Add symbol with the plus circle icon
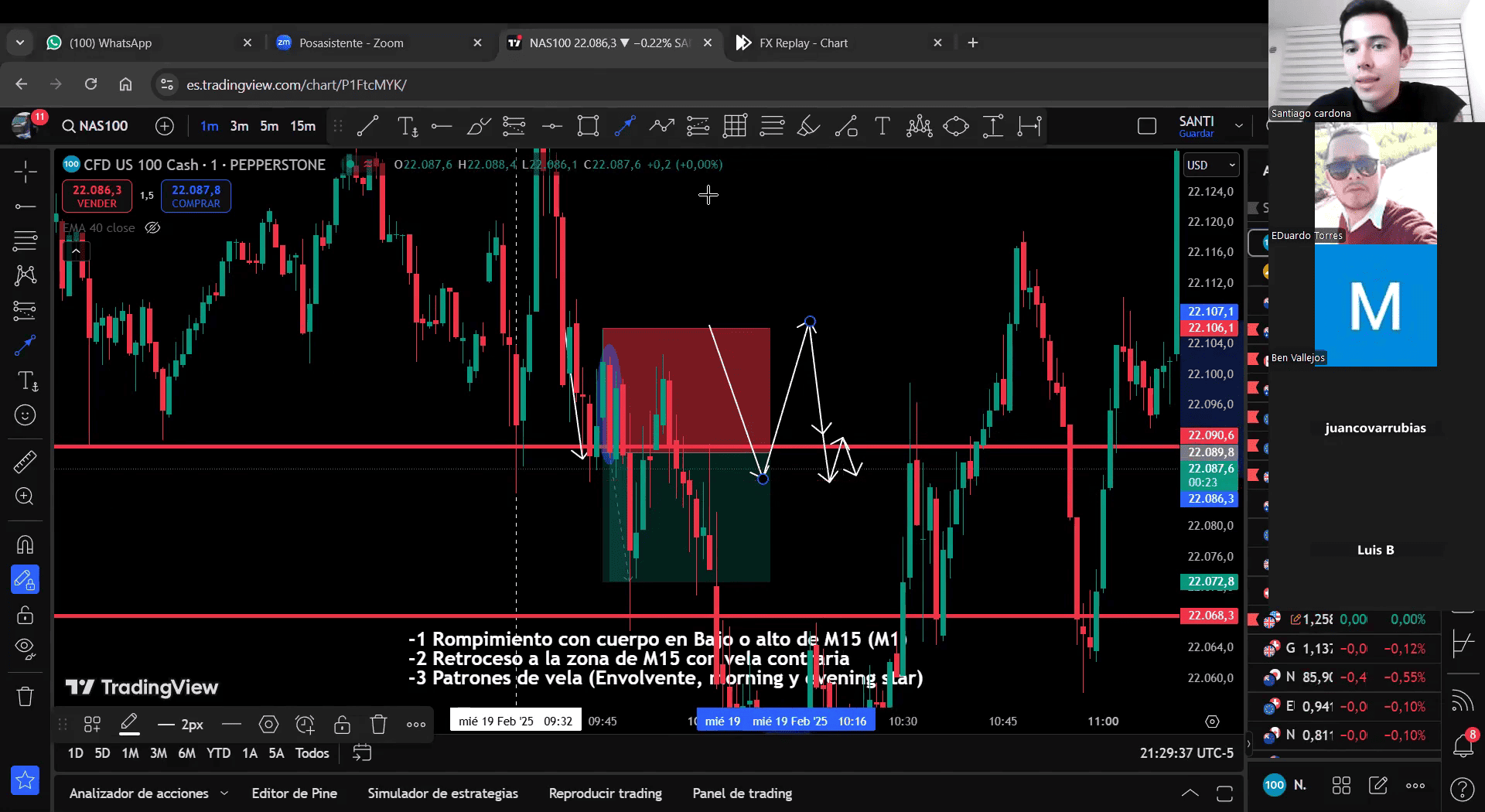Screen dimensions: 1485x812 165,126
